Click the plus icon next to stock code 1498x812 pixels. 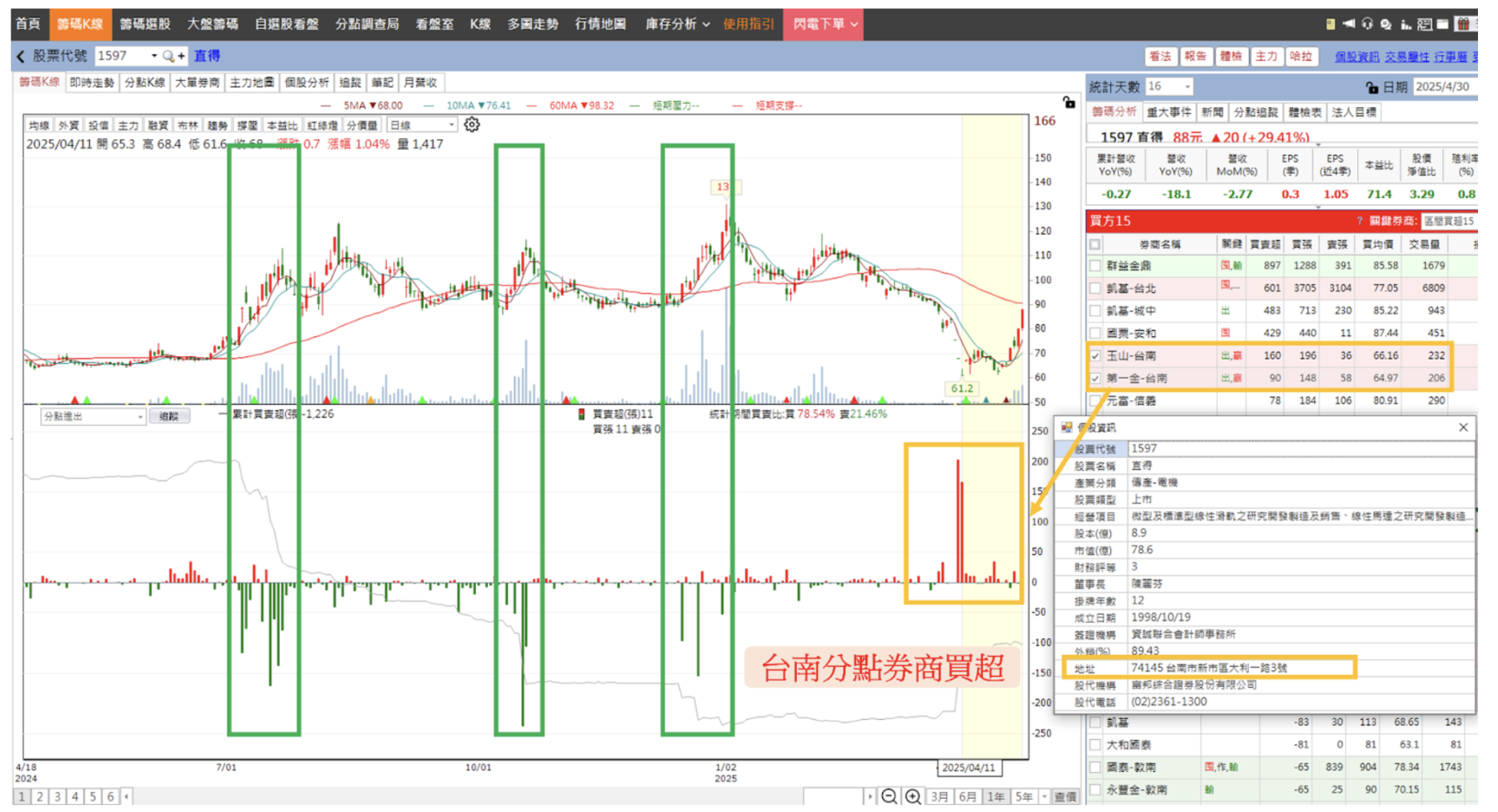pyautogui.click(x=182, y=56)
